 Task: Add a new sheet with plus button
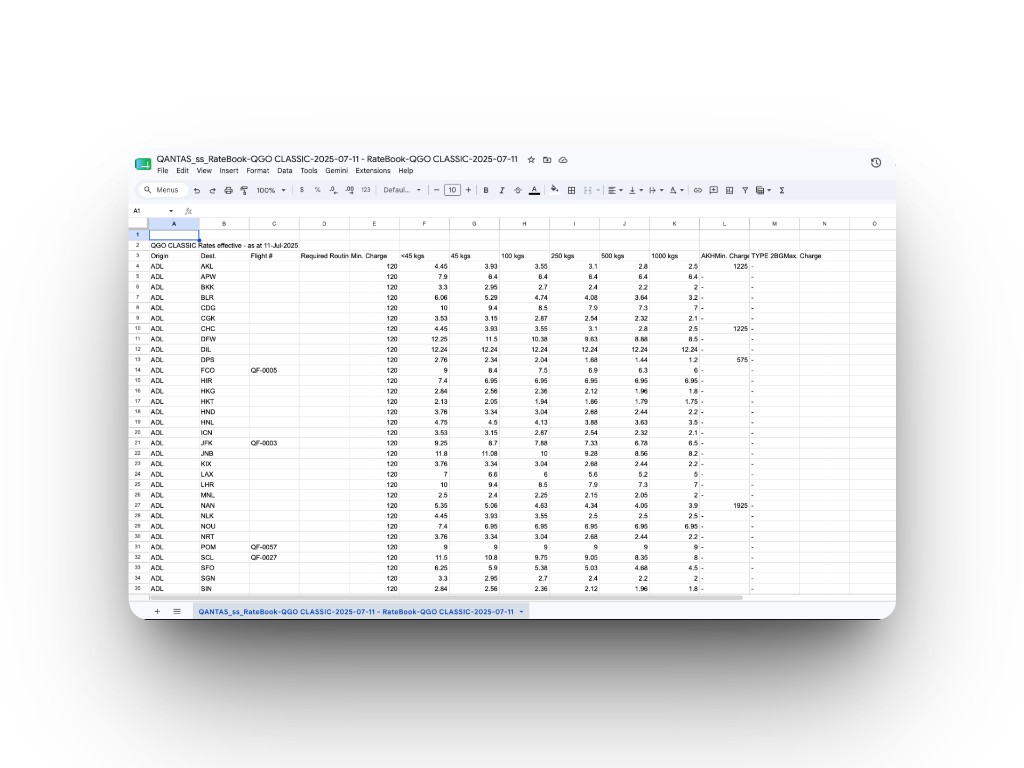pos(157,611)
